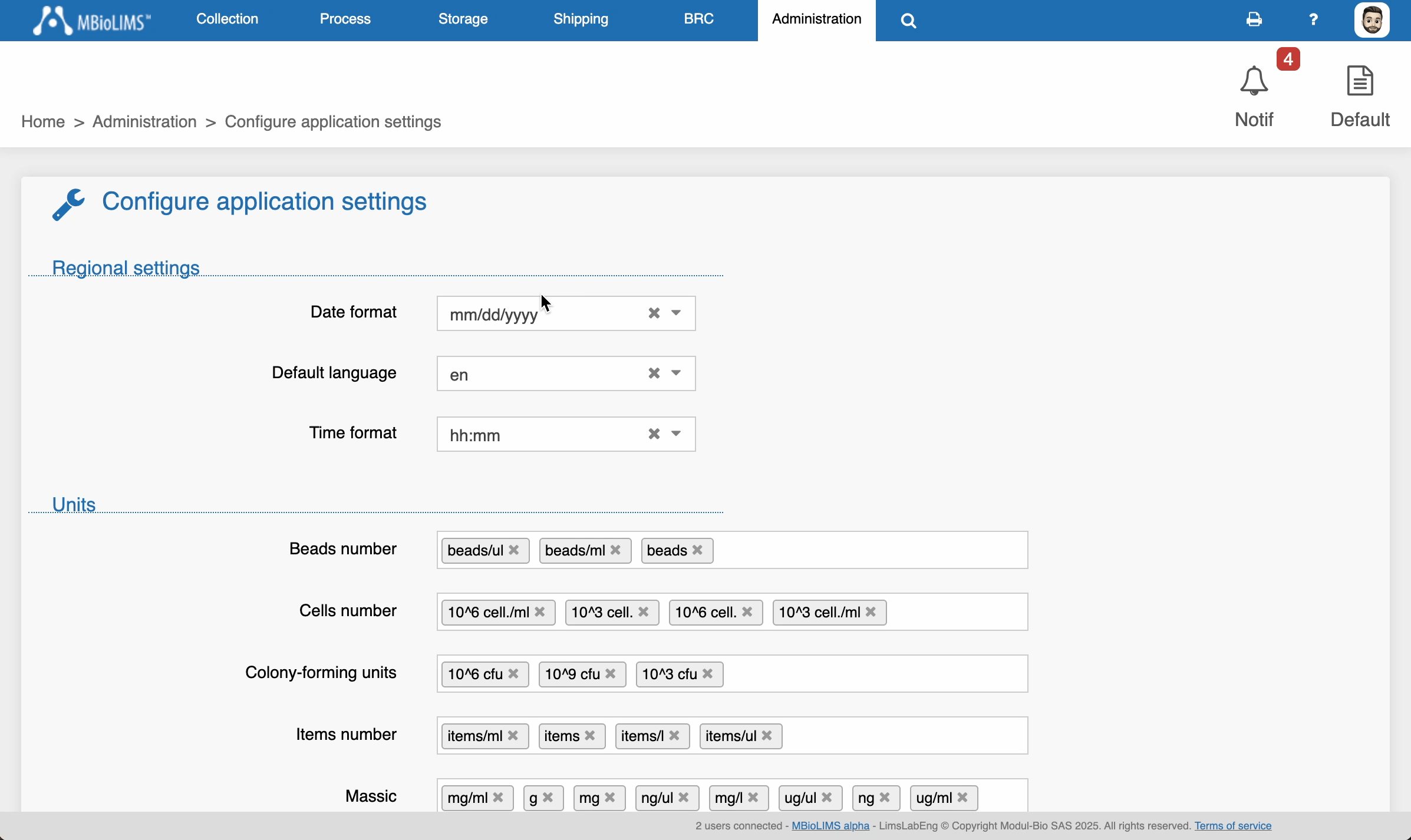The height and width of the screenshot is (840, 1411).
Task: Open the search magnifier icon
Action: coord(908,21)
